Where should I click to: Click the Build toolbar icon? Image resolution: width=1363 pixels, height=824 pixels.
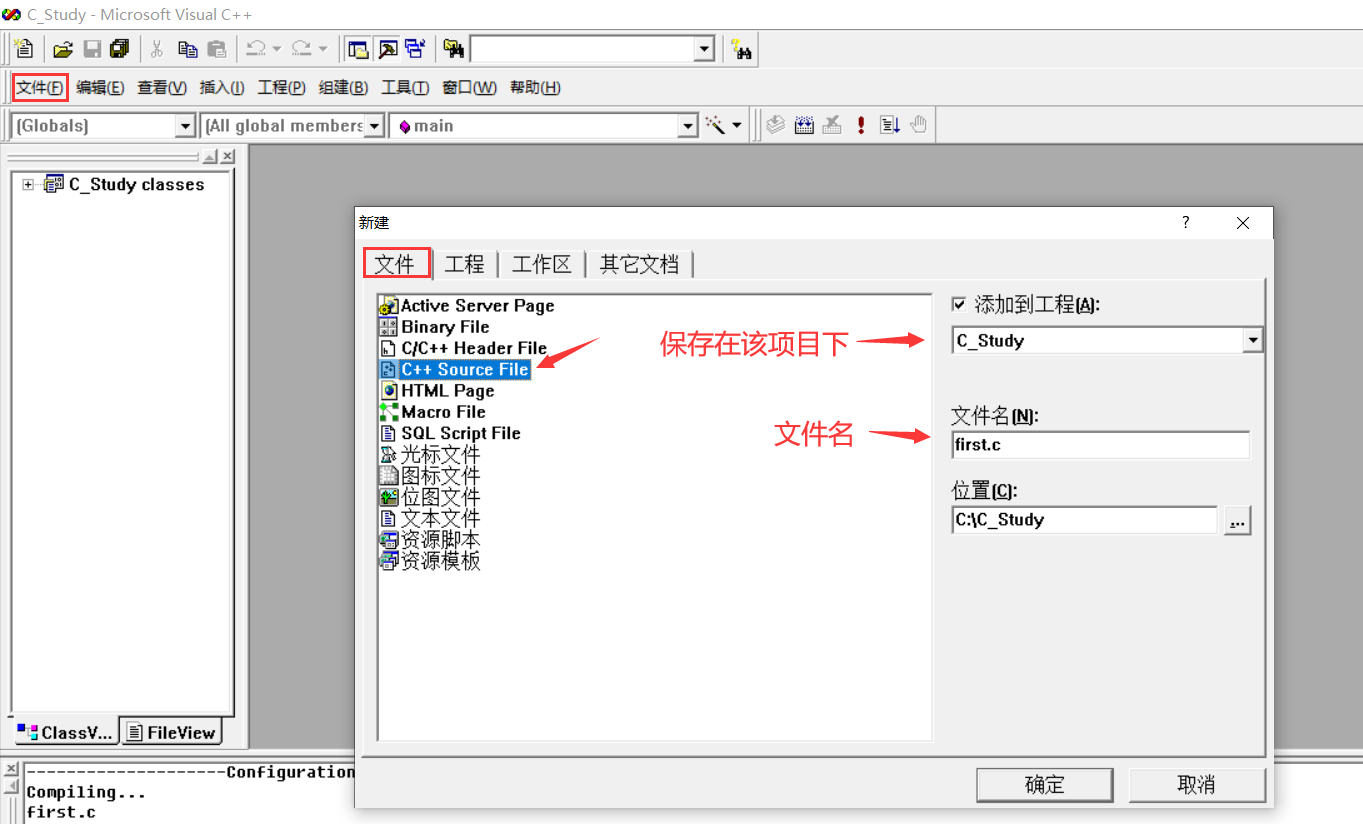click(804, 125)
